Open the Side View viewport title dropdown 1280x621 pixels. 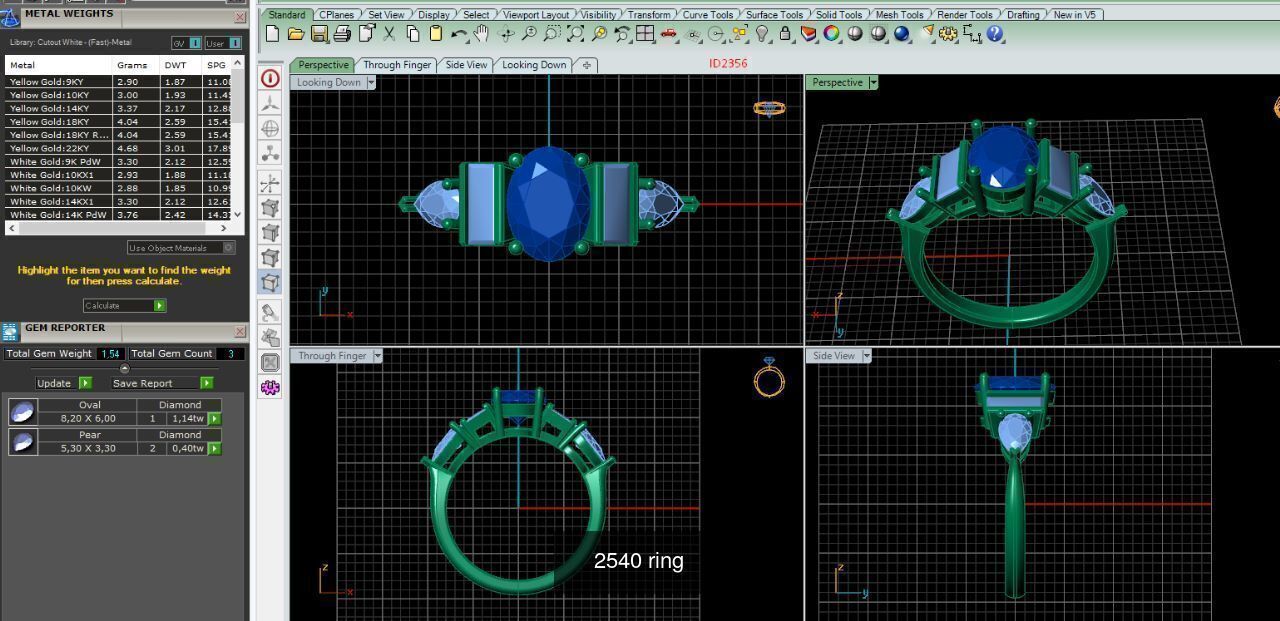click(866, 356)
